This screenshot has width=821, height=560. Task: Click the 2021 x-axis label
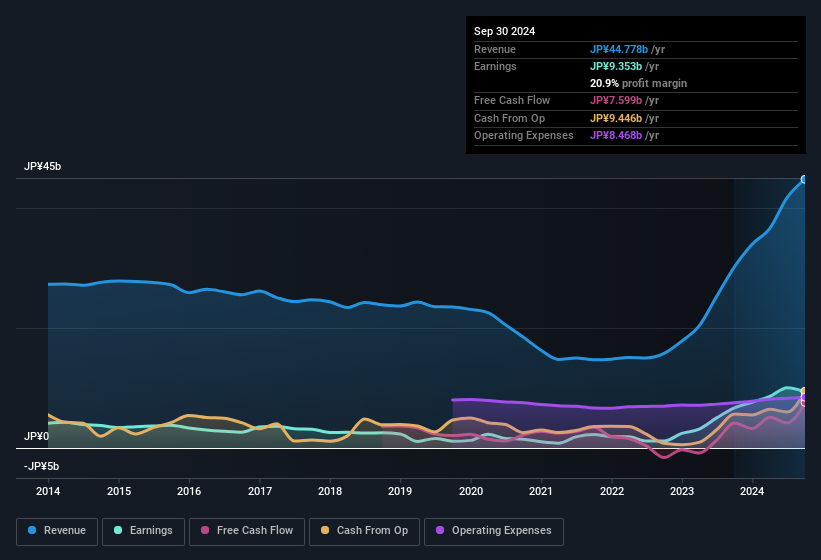point(541,491)
